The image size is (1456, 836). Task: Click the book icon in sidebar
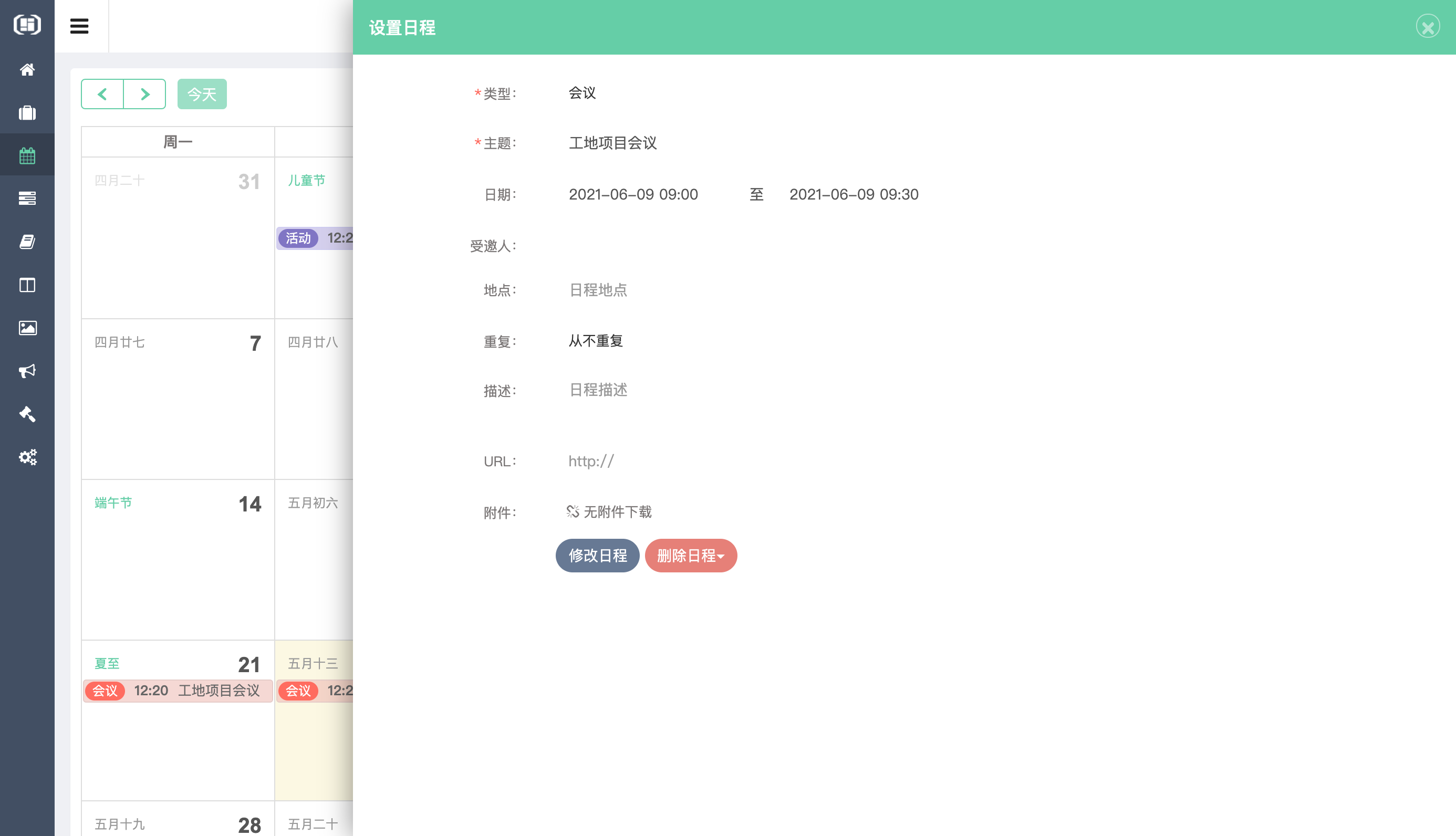pyautogui.click(x=27, y=241)
